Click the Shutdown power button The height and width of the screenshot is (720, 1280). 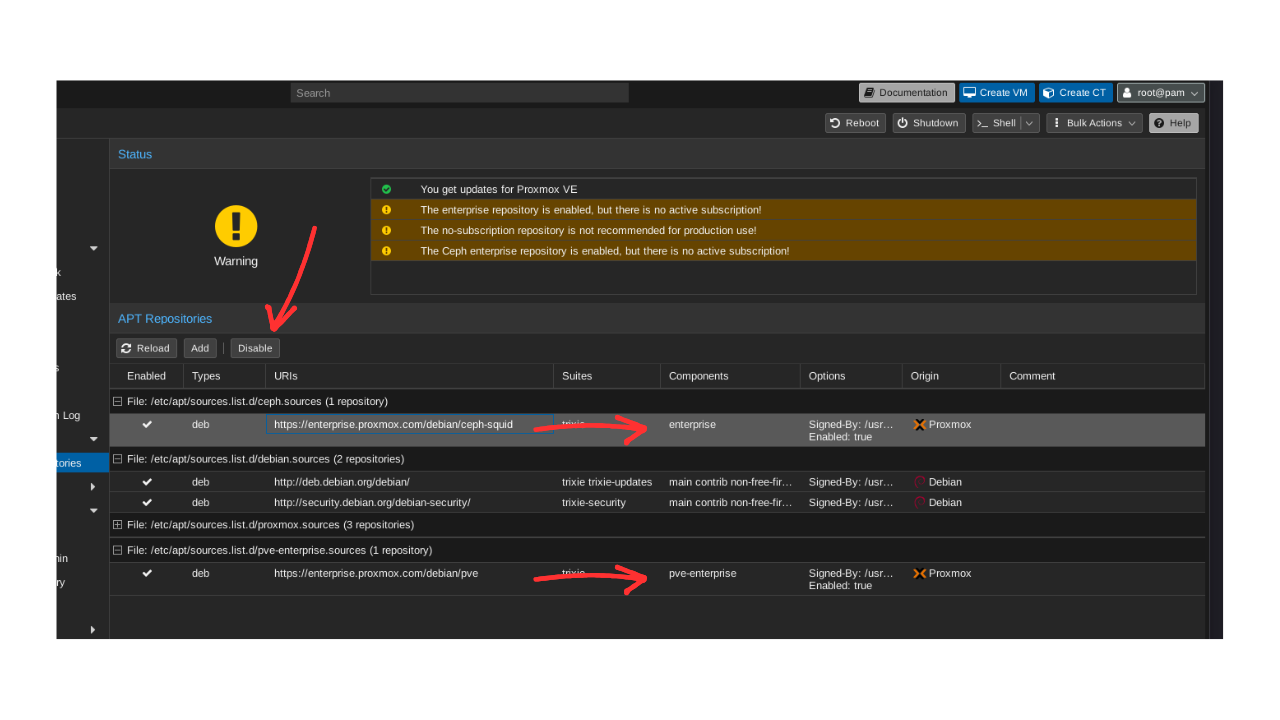(927, 123)
